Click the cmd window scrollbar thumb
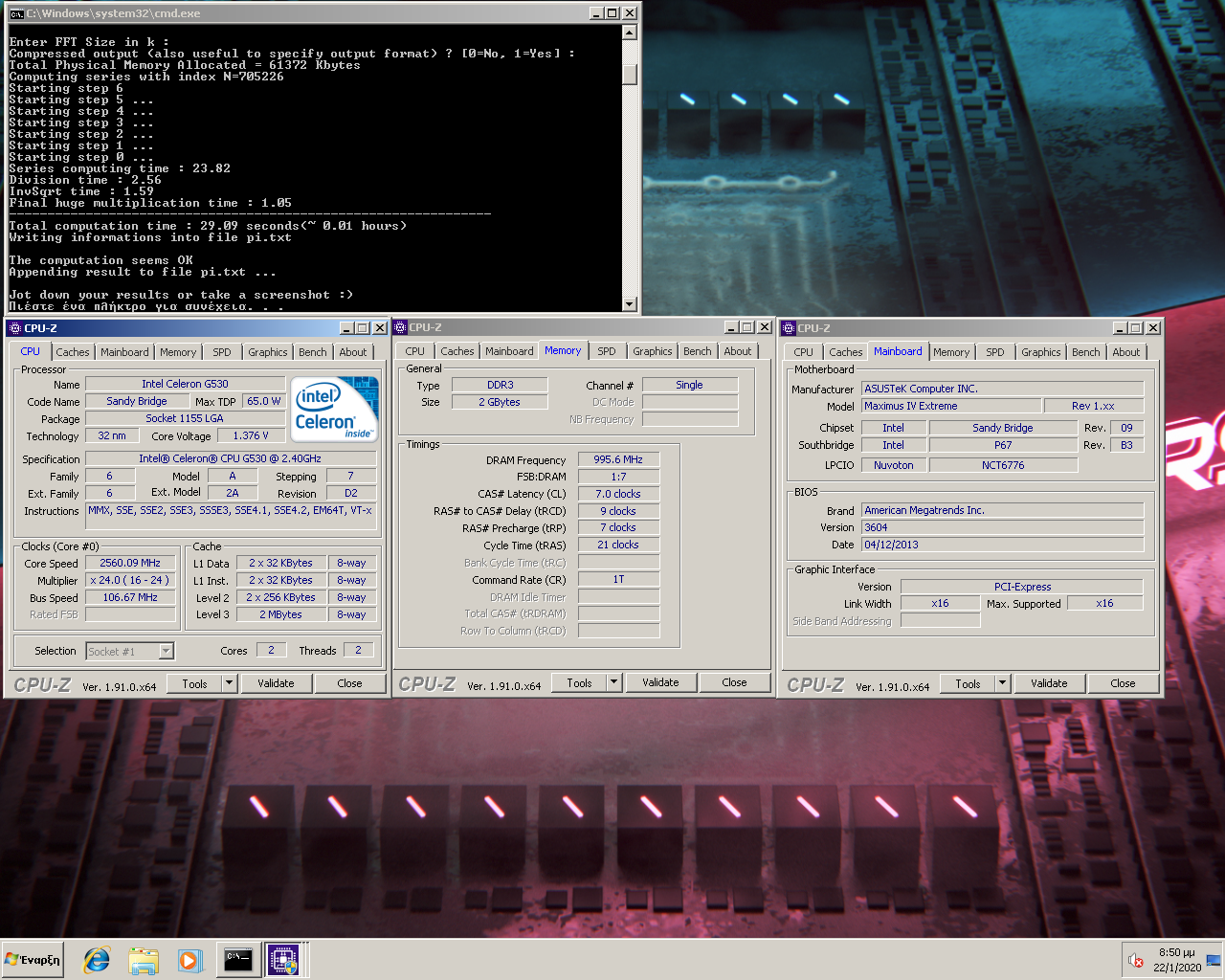The height and width of the screenshot is (980, 1225). 629,74
